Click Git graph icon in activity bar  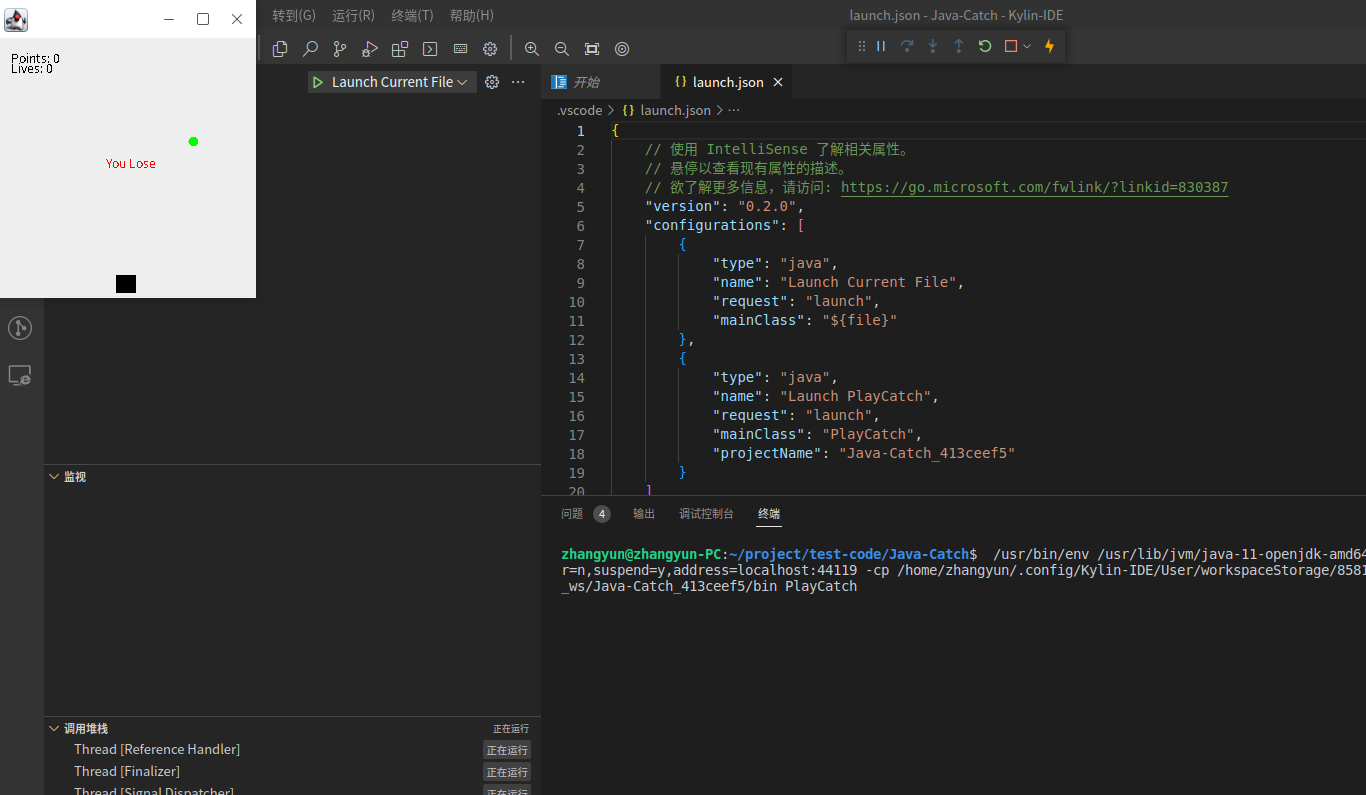point(20,328)
